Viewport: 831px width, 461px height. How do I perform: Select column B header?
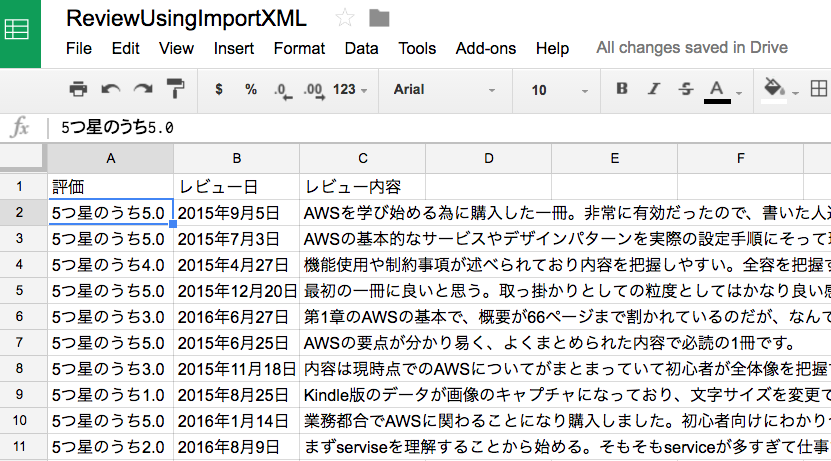tap(237, 158)
